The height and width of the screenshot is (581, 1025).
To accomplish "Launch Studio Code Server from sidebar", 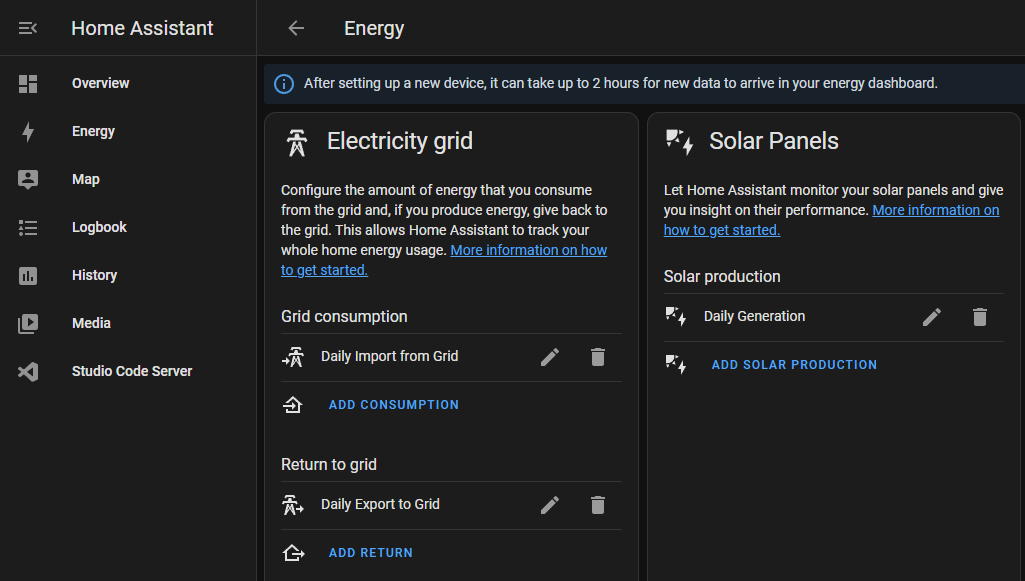I will click(x=131, y=372).
